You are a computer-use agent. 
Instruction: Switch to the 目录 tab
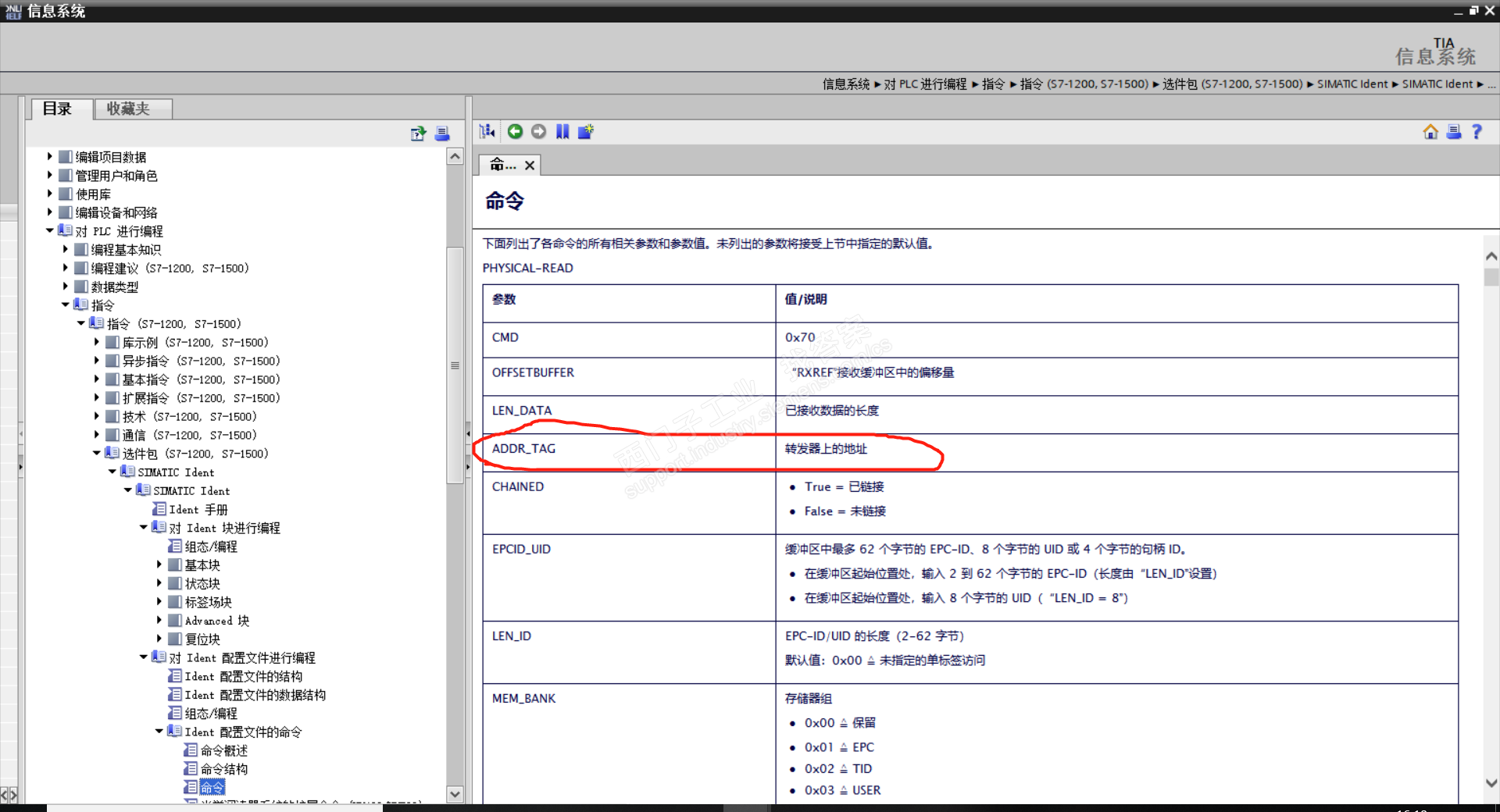tap(62, 109)
